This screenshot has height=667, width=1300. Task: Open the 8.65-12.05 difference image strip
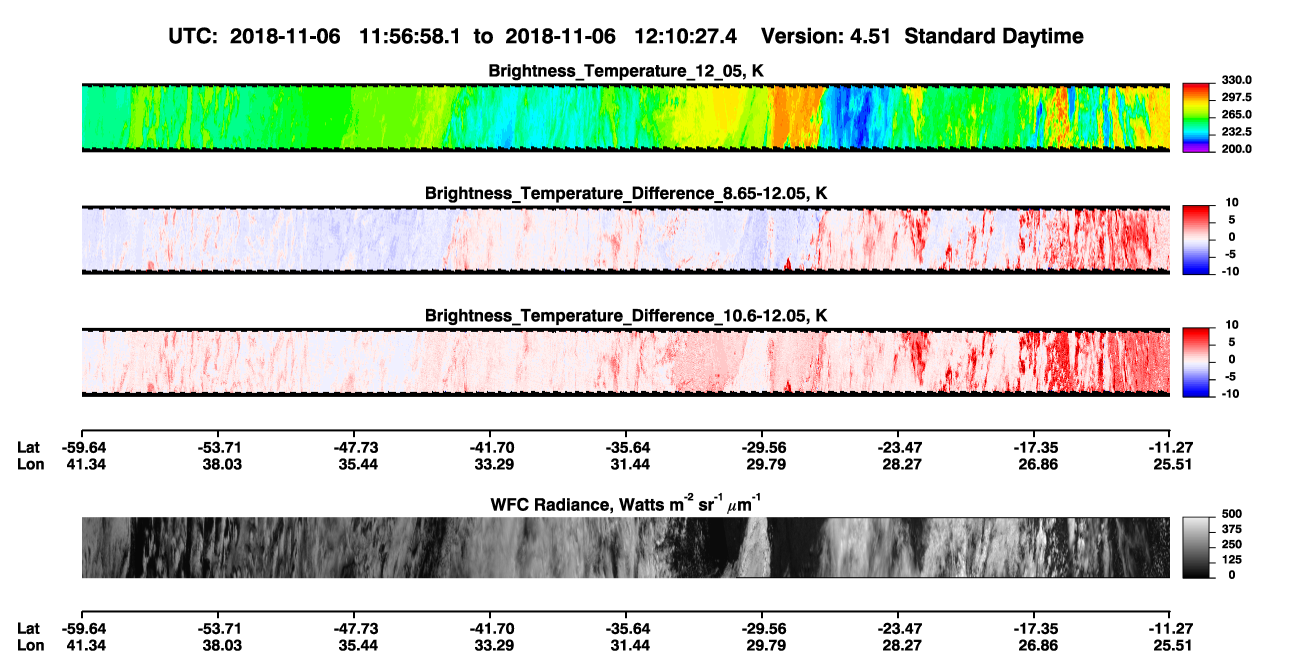(625, 240)
